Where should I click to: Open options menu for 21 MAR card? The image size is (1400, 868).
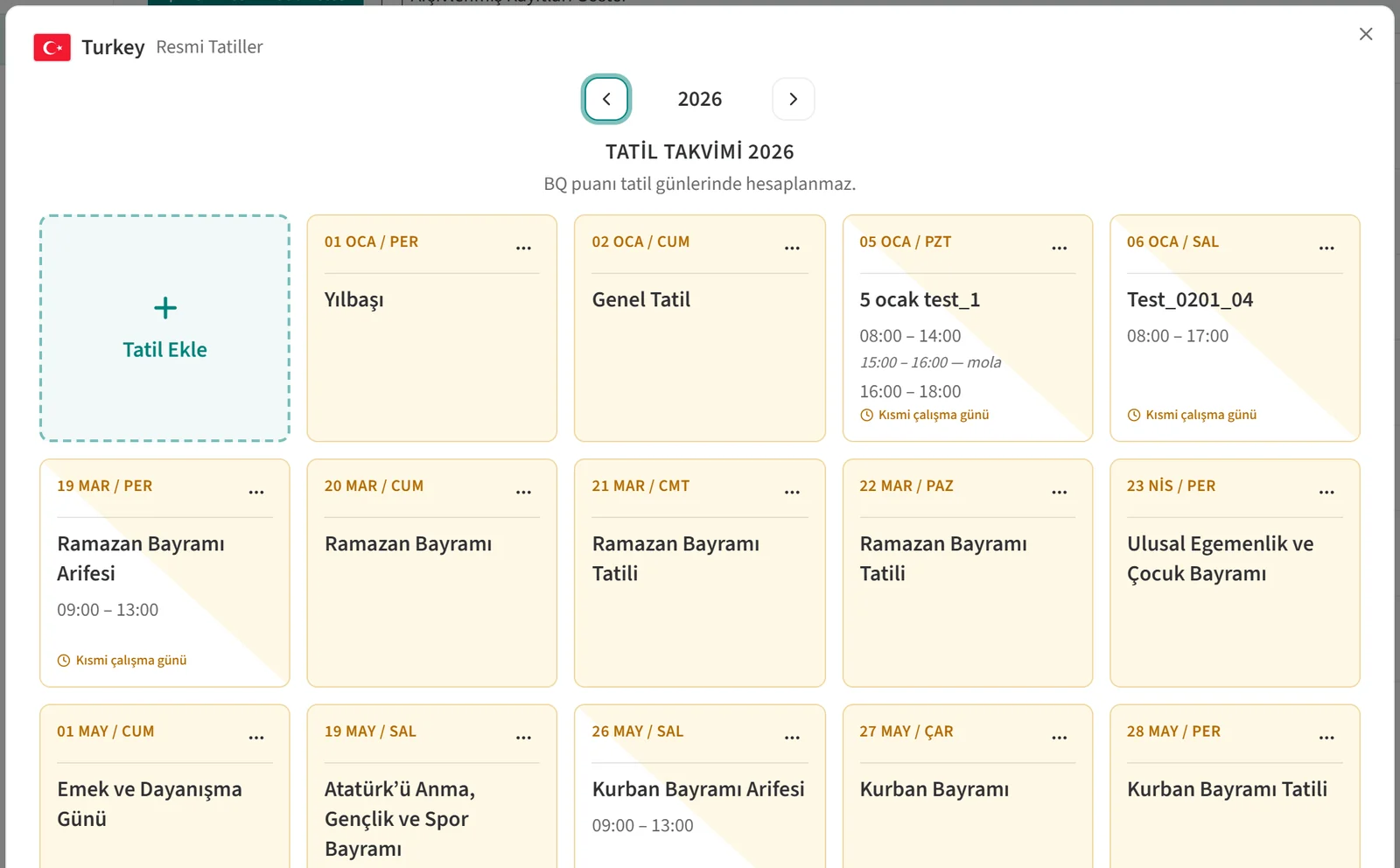point(792,492)
